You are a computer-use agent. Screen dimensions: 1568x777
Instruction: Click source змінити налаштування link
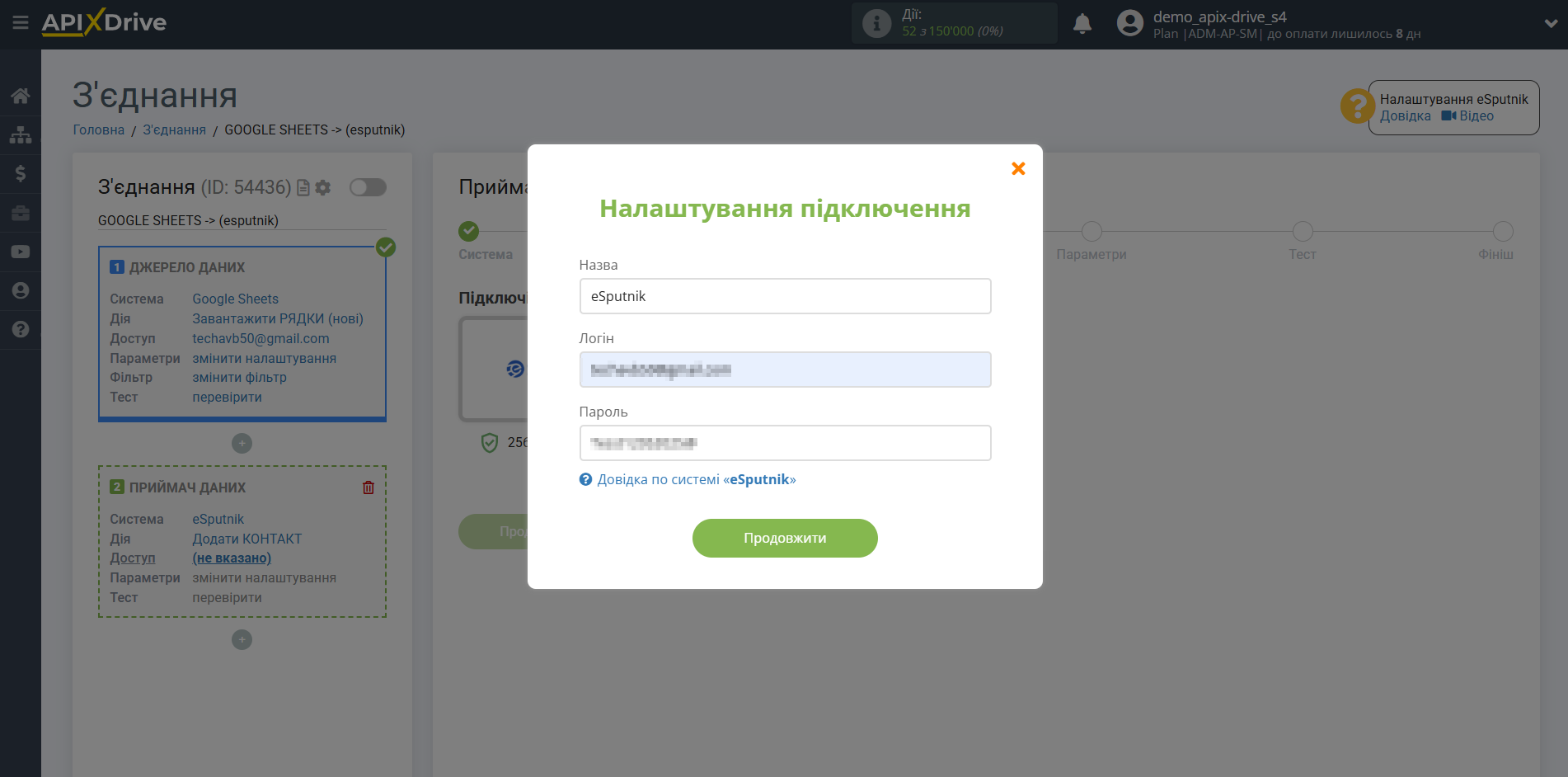tap(264, 358)
